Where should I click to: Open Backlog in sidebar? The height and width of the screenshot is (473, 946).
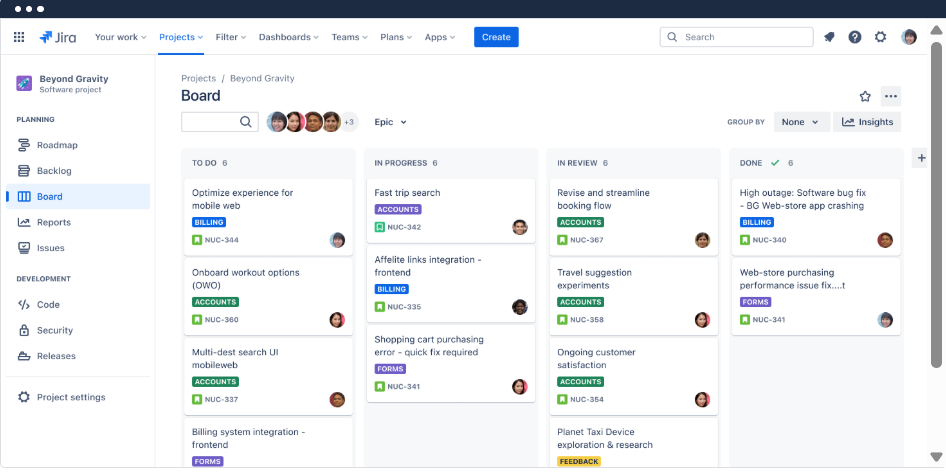coord(78,171)
